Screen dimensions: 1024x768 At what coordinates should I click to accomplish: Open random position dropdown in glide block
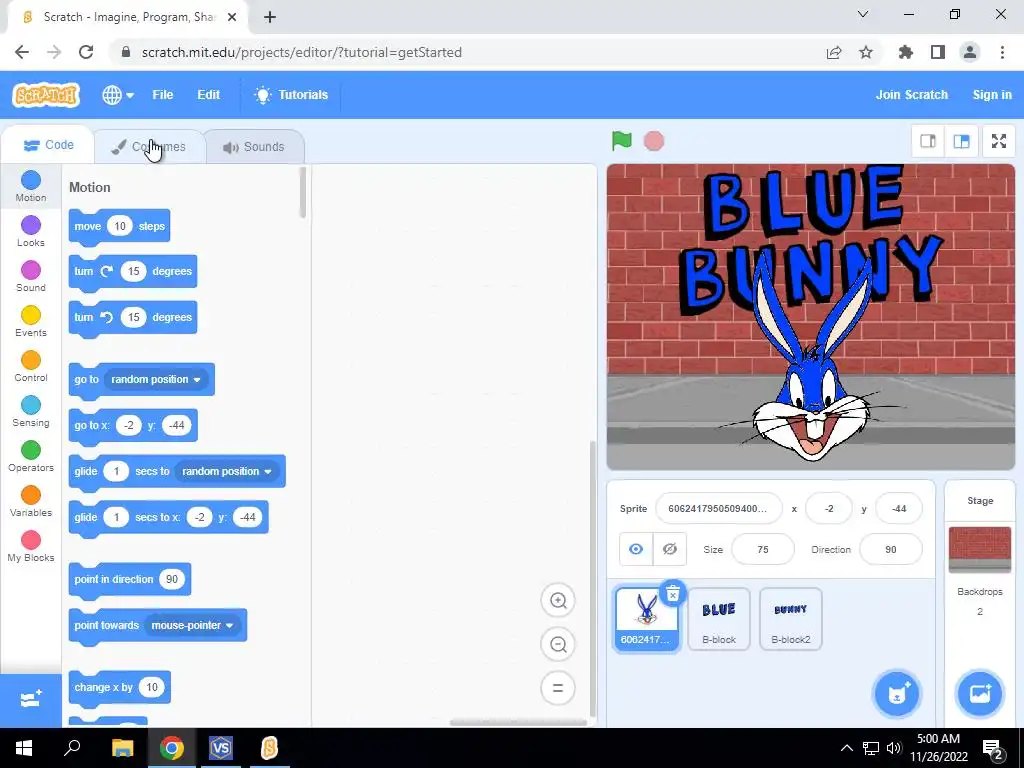coord(227,472)
